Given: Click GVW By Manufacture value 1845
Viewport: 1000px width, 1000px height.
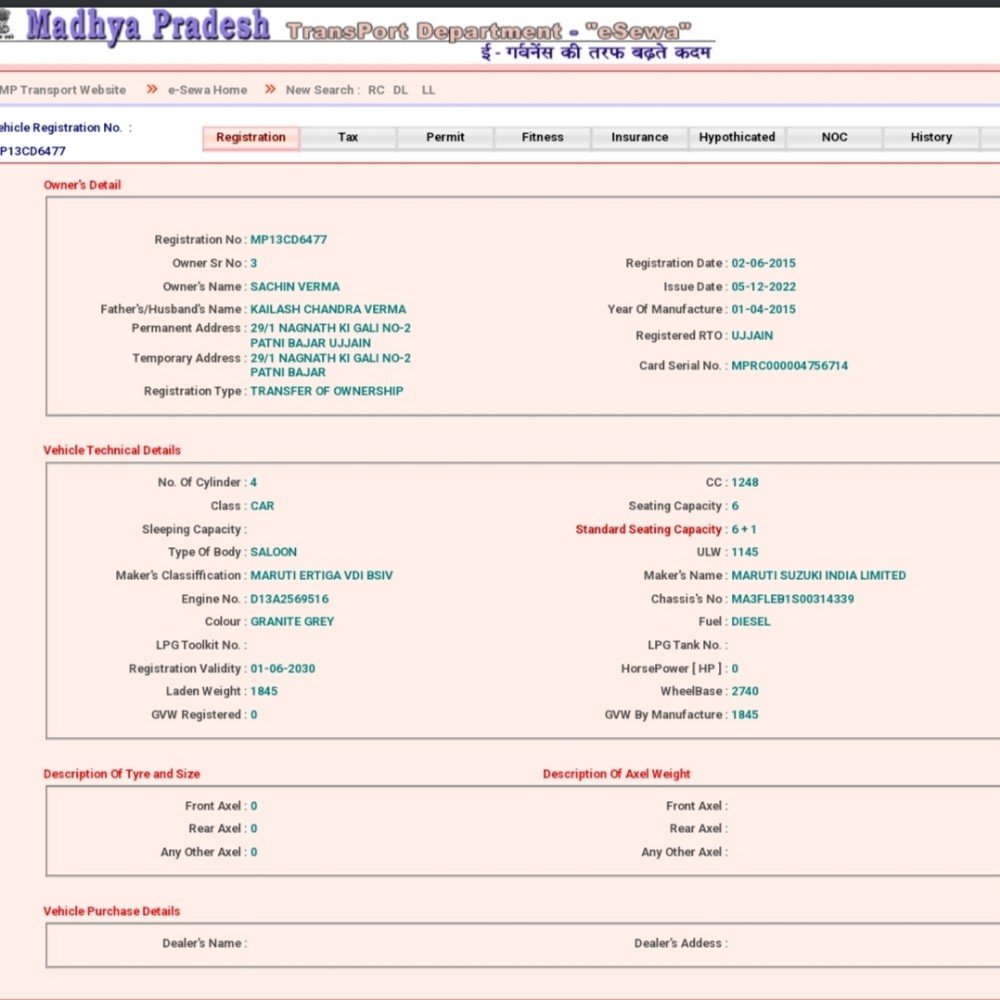Looking at the screenshot, I should point(745,715).
